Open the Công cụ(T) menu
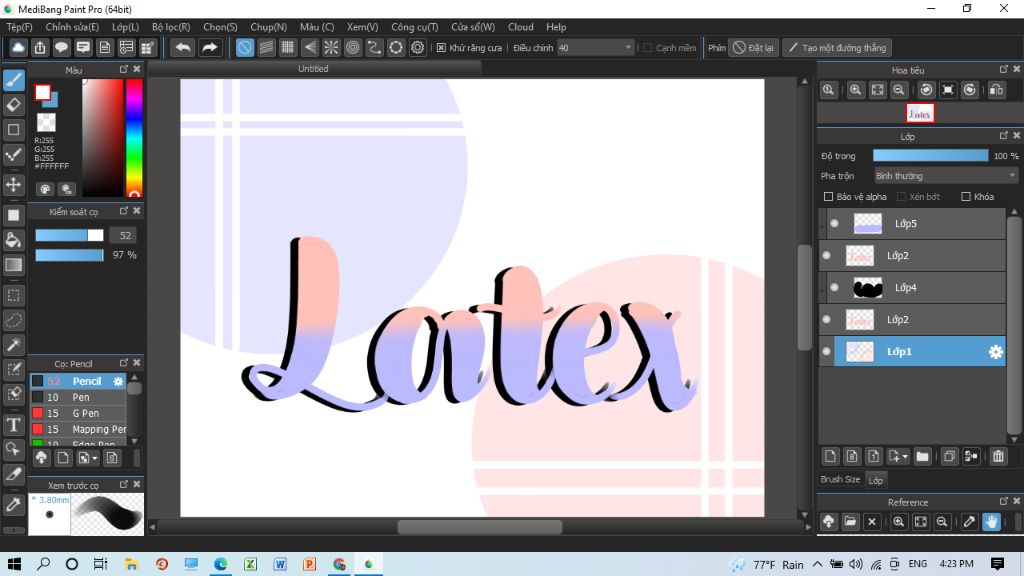This screenshot has height=576, width=1024. point(415,27)
